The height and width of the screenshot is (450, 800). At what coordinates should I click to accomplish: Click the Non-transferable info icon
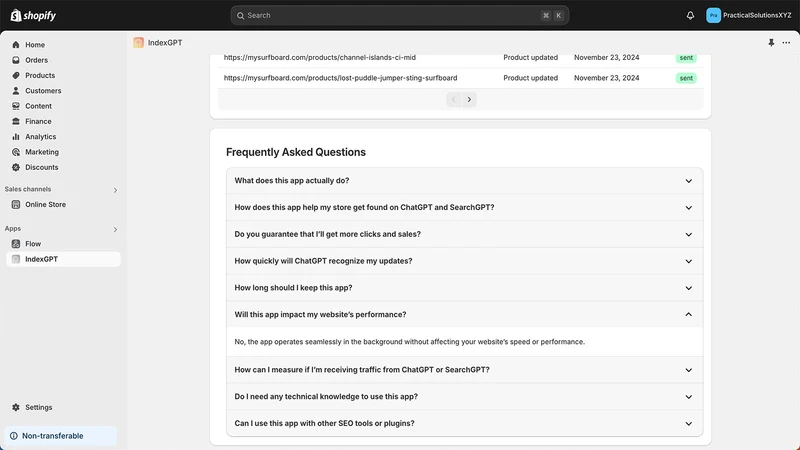(14, 436)
